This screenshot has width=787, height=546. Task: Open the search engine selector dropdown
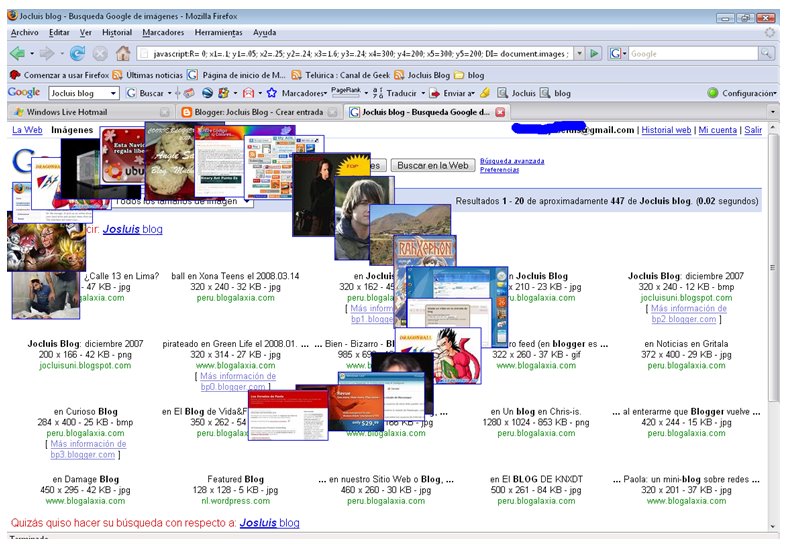(x=618, y=53)
